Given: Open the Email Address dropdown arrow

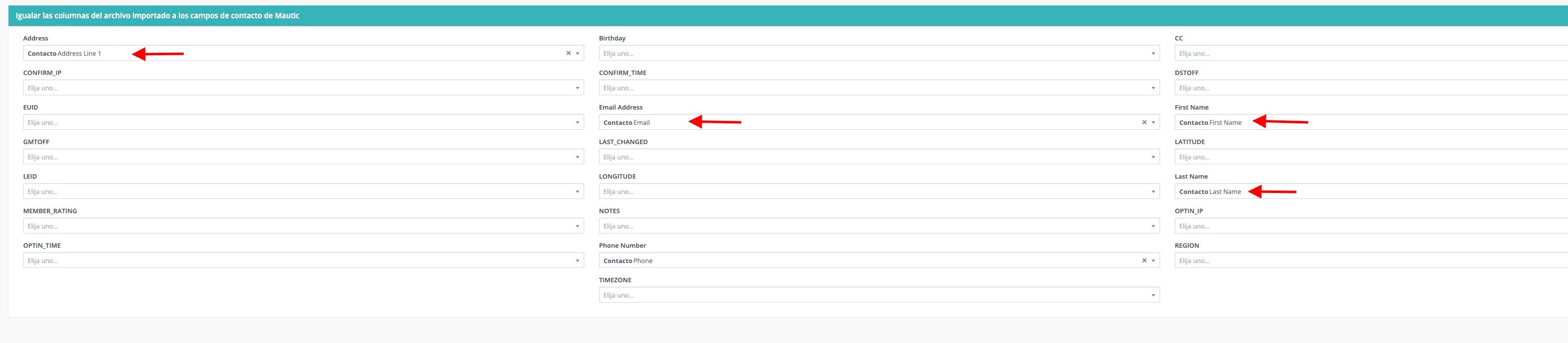Looking at the screenshot, I should point(1154,123).
